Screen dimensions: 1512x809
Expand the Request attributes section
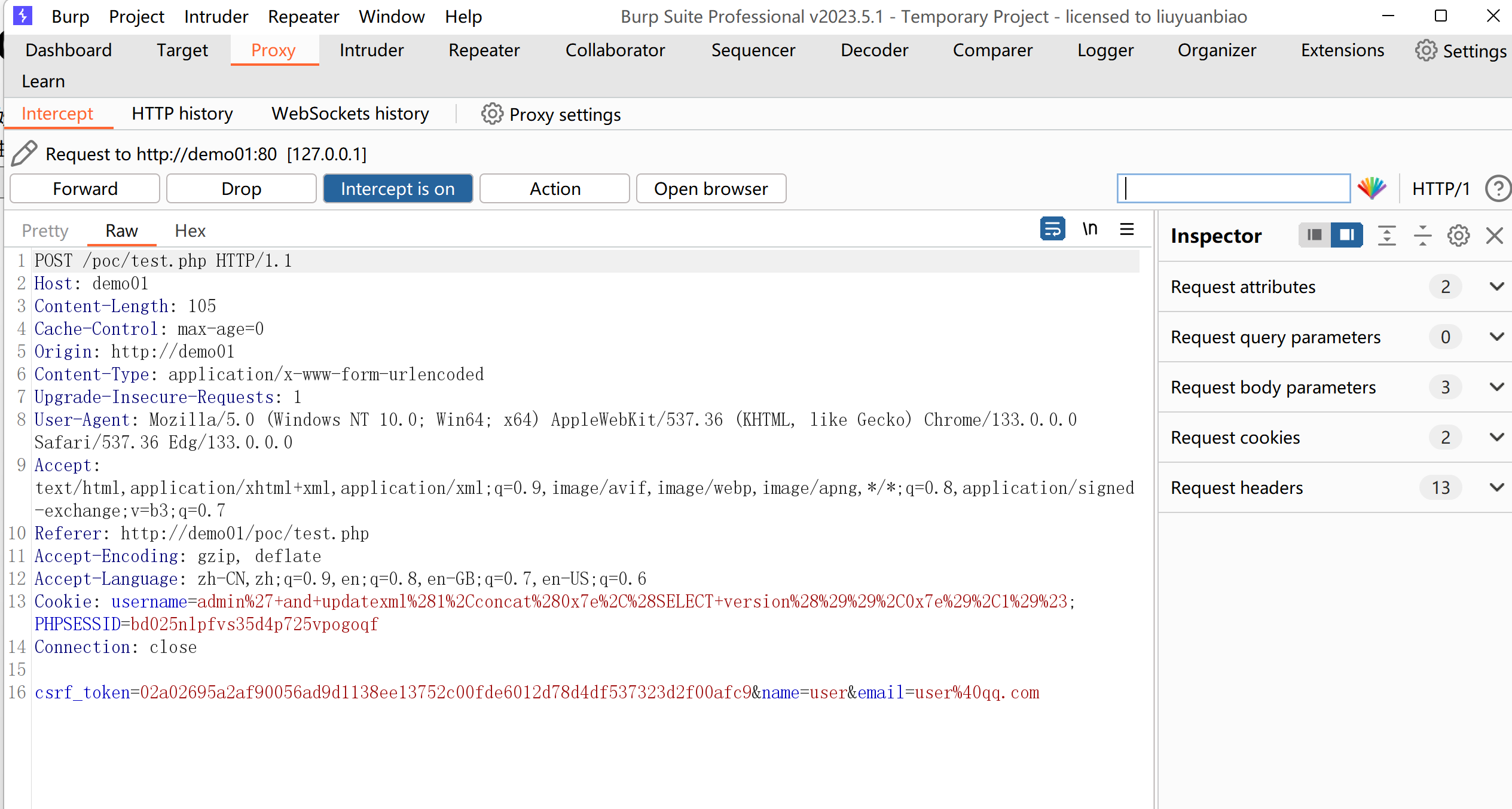(1496, 286)
